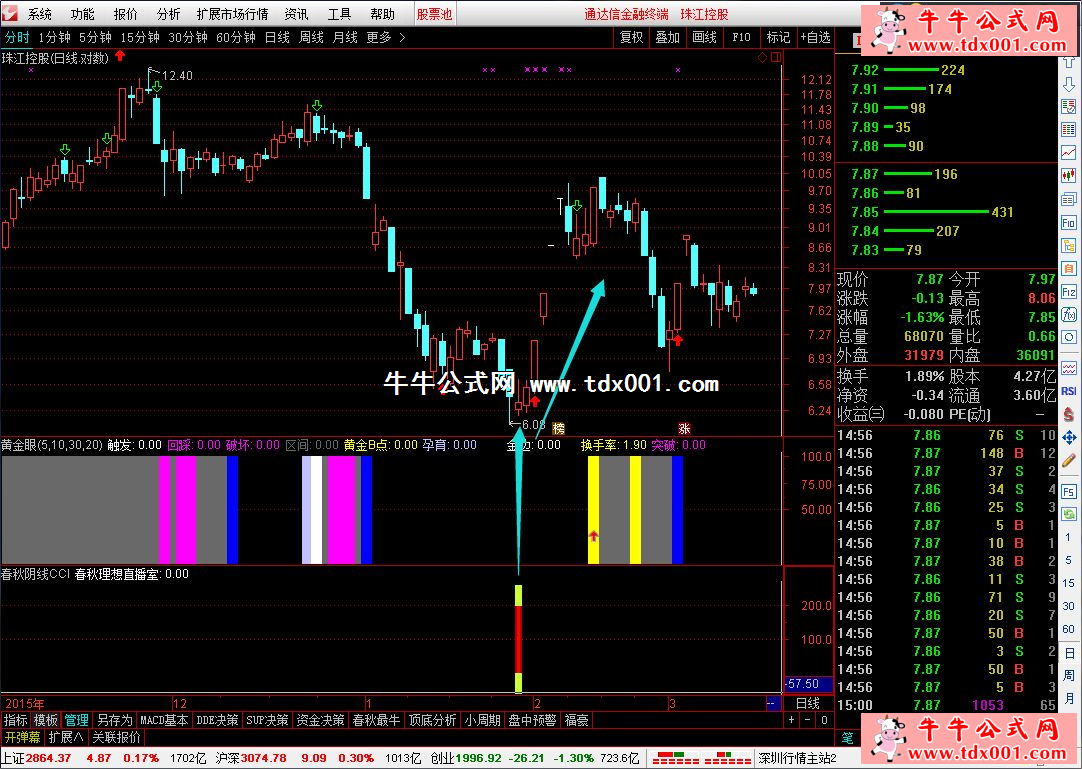Click minus zoom button at bottom right
Screen dimensions: 1082x769
click(807, 720)
